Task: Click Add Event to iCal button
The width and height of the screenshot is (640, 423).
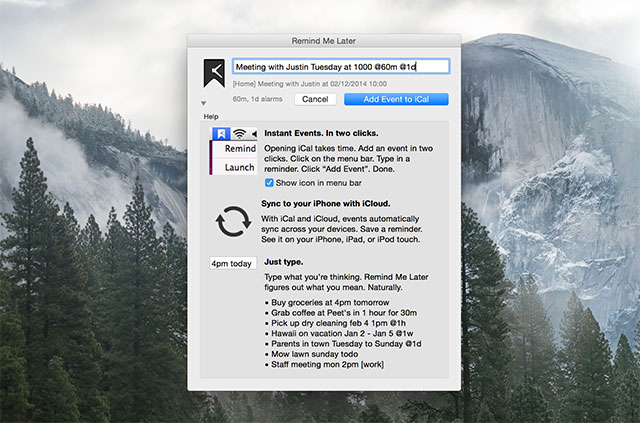Action: tap(396, 99)
